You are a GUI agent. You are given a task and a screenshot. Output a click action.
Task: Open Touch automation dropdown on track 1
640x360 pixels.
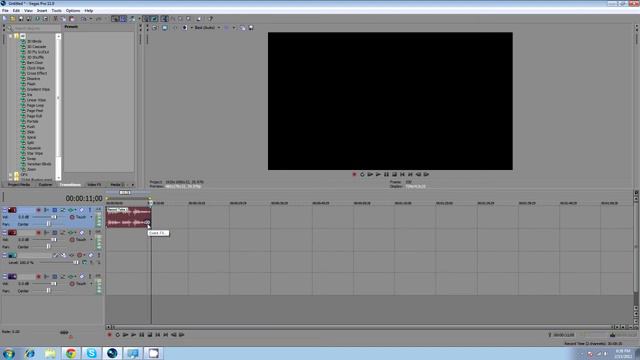tap(91, 217)
